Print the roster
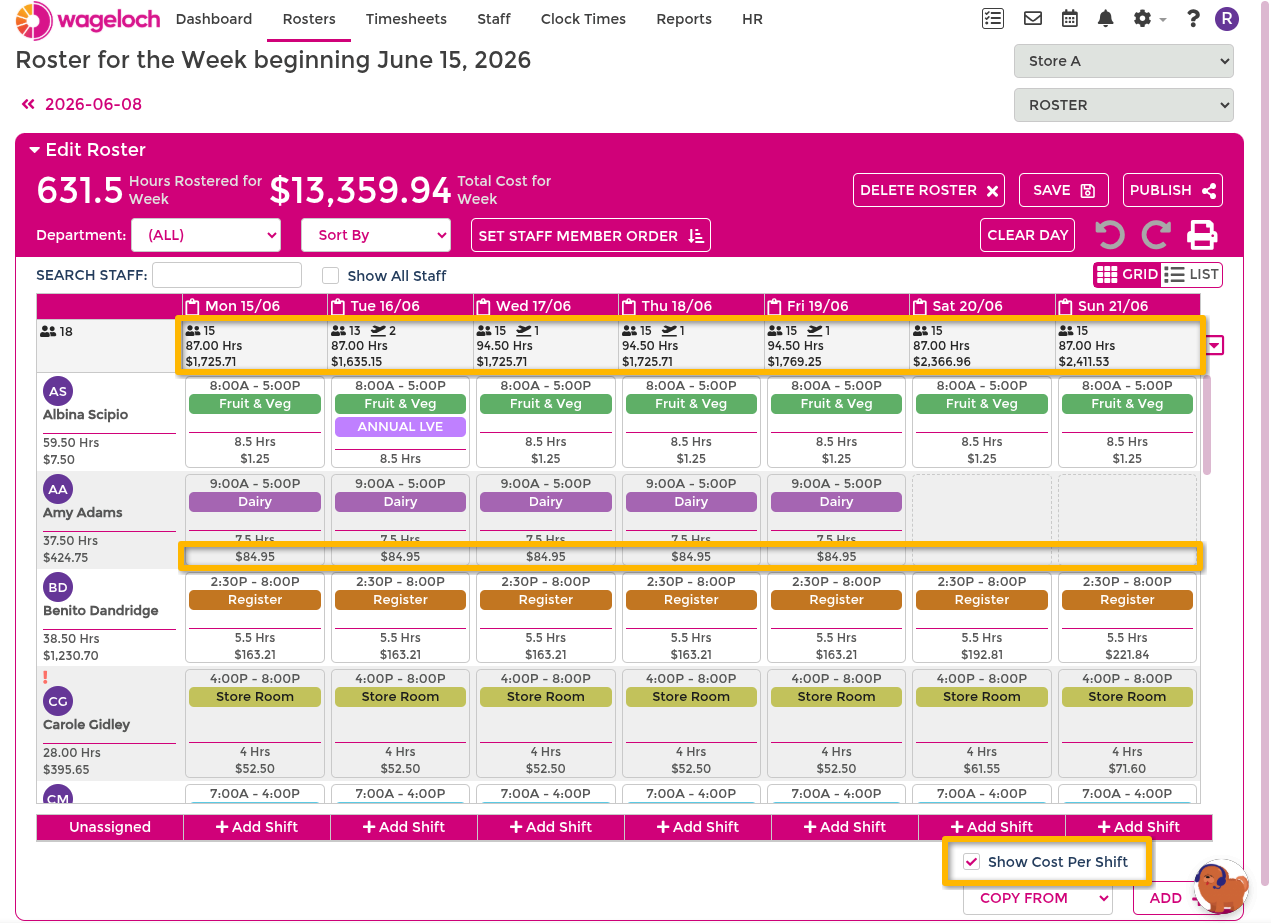 1202,235
